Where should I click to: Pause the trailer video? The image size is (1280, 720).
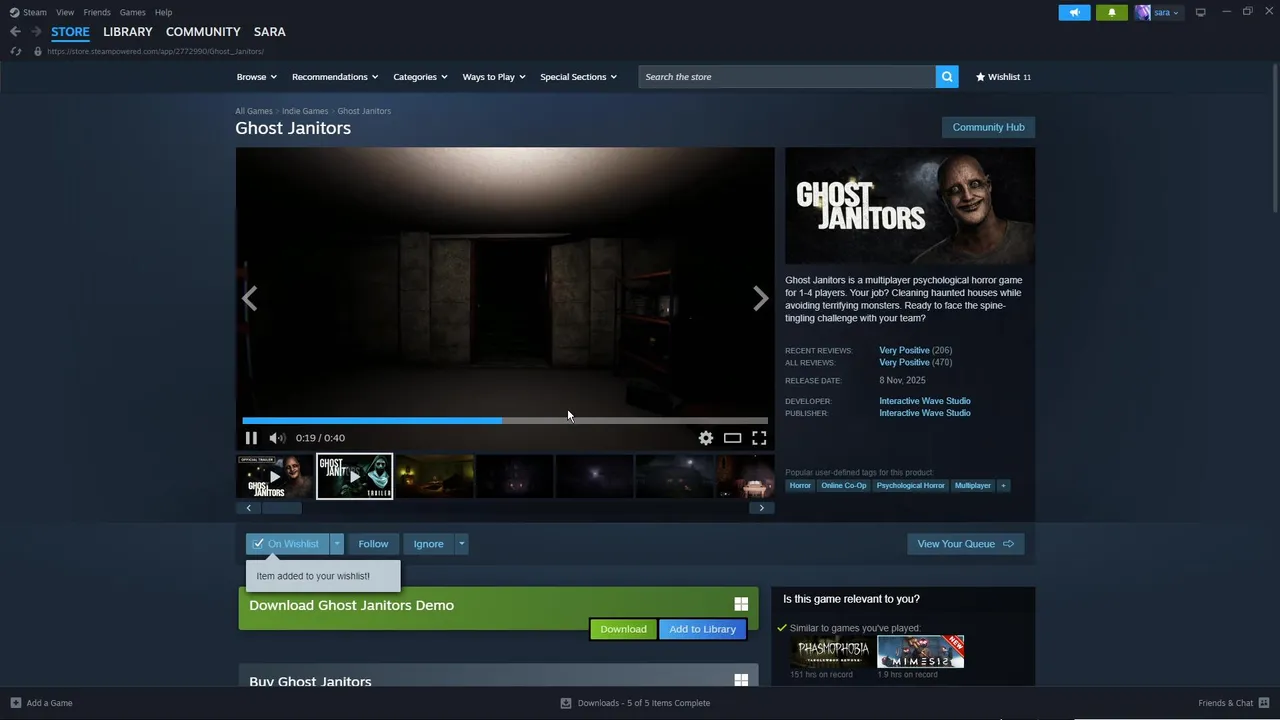[x=251, y=438]
